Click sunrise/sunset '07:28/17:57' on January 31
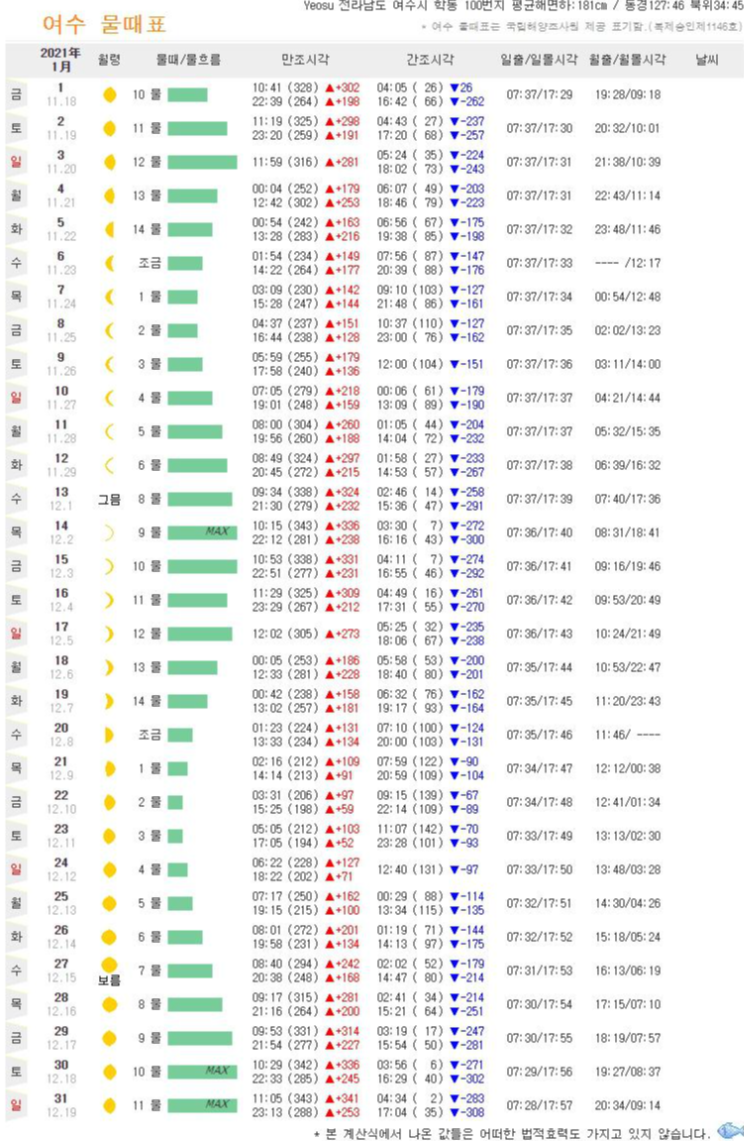This screenshot has width=744, height=1141. (x=539, y=1106)
